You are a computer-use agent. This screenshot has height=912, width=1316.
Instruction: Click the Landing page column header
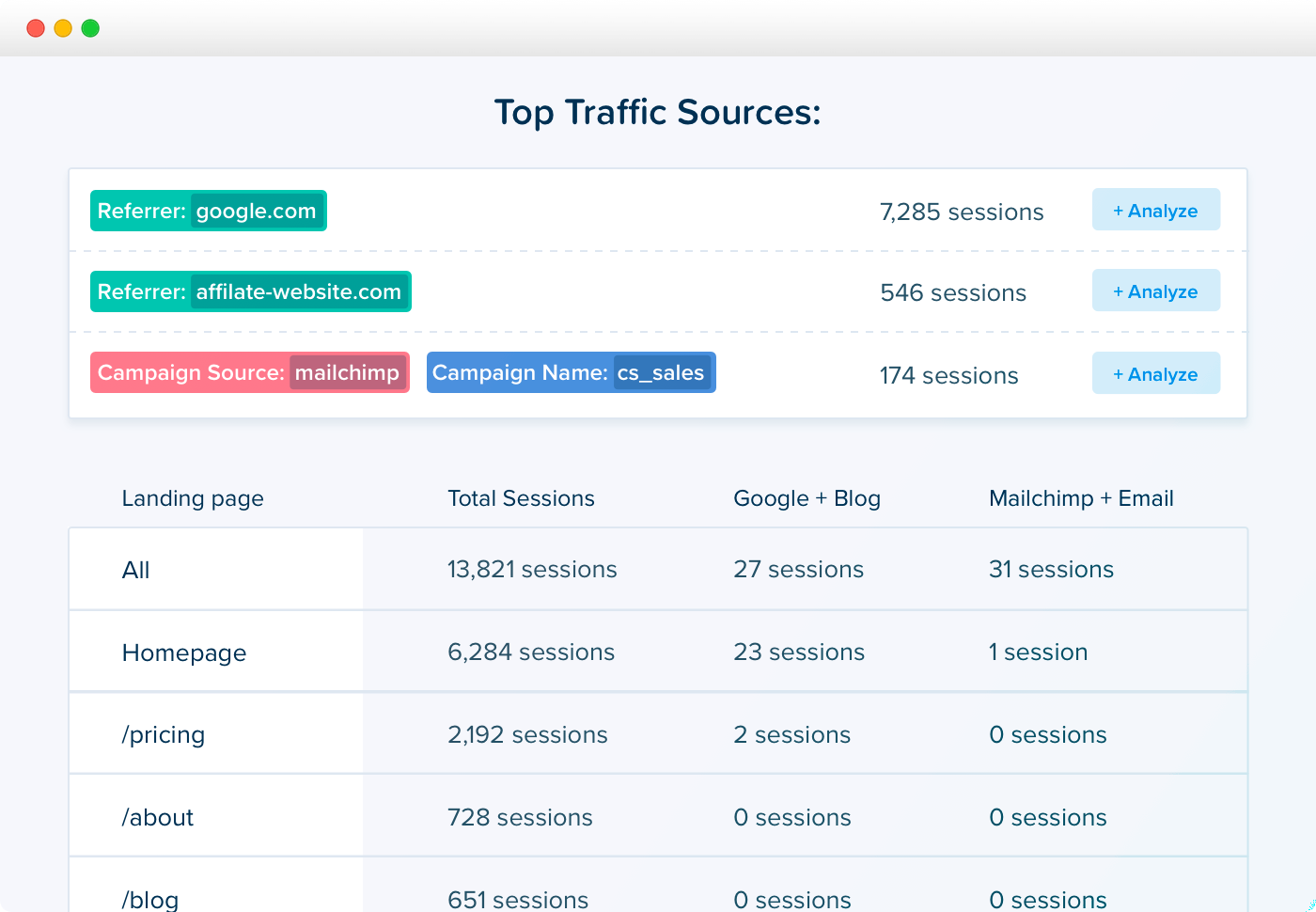pos(192,498)
